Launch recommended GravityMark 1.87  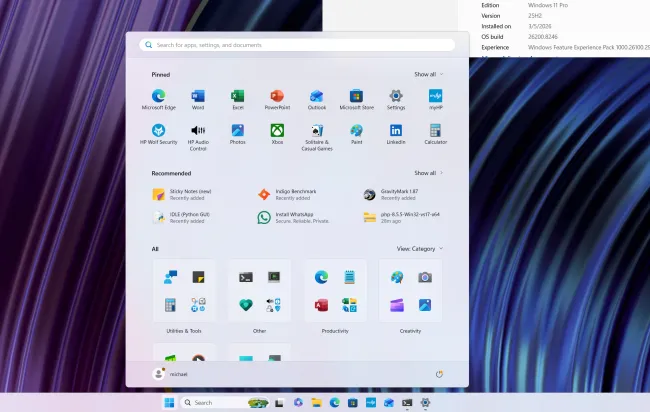click(391, 194)
